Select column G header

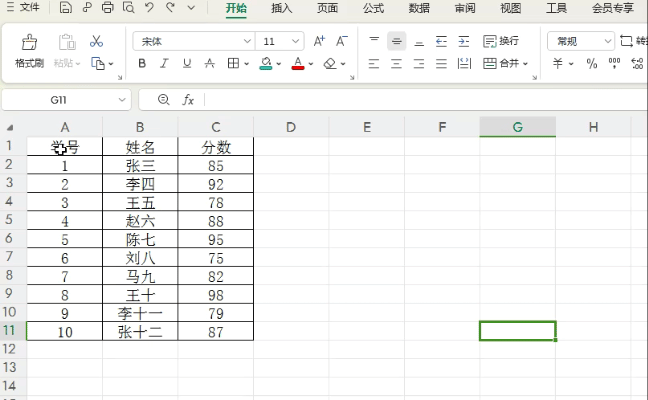point(517,127)
